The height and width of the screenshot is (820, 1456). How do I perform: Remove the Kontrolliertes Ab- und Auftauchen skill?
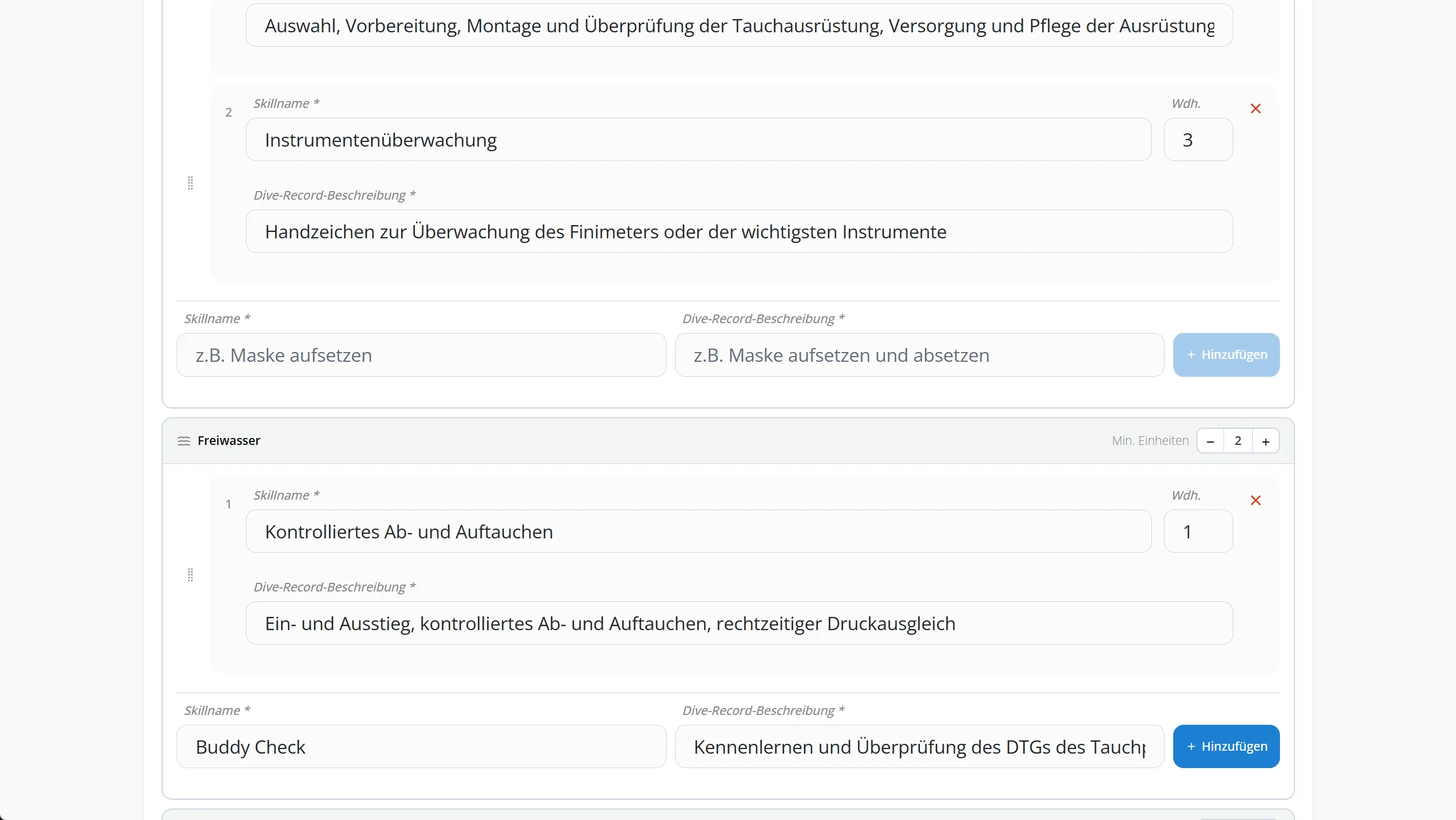pyautogui.click(x=1255, y=500)
